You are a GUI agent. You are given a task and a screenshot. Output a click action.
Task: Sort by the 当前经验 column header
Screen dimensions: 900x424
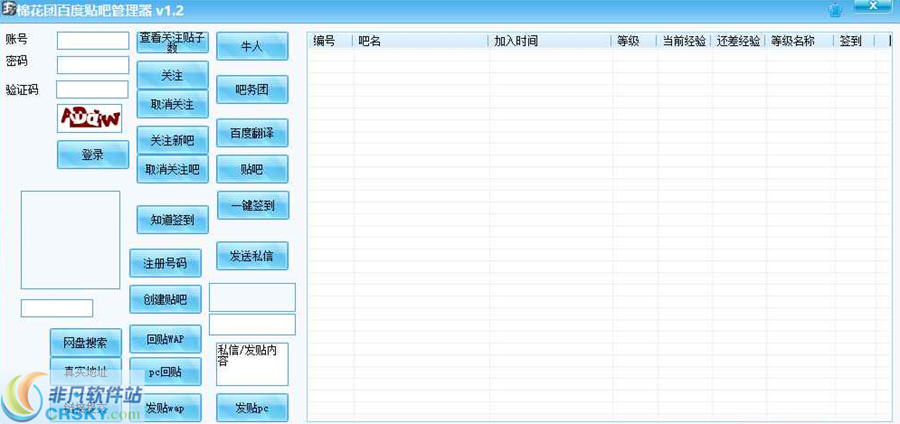684,41
